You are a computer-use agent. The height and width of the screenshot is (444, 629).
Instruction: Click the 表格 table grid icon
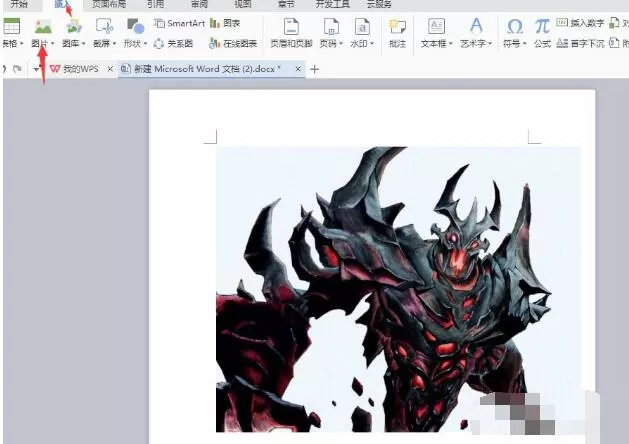coord(11,26)
